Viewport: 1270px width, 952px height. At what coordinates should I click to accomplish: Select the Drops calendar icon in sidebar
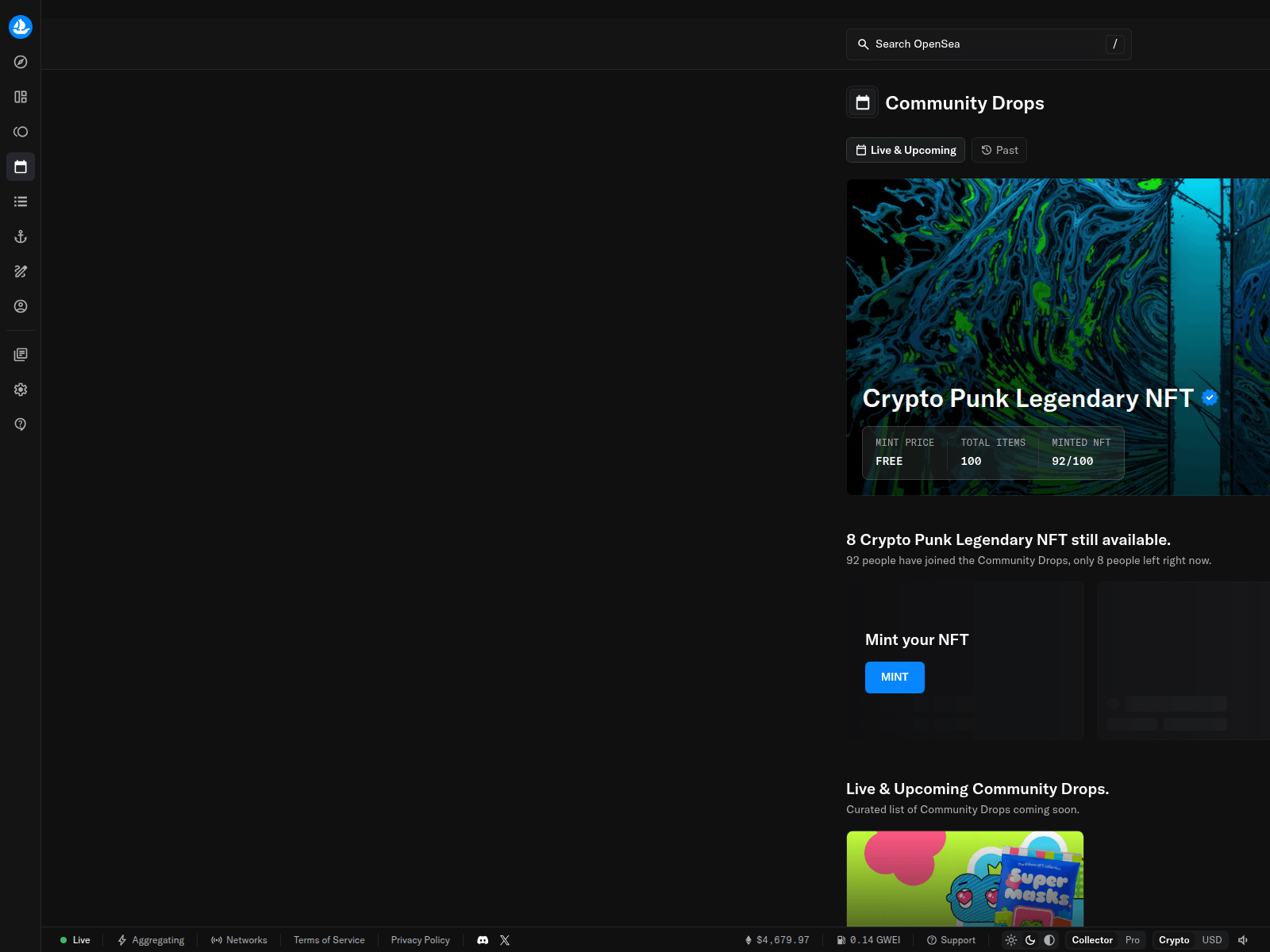click(x=21, y=167)
